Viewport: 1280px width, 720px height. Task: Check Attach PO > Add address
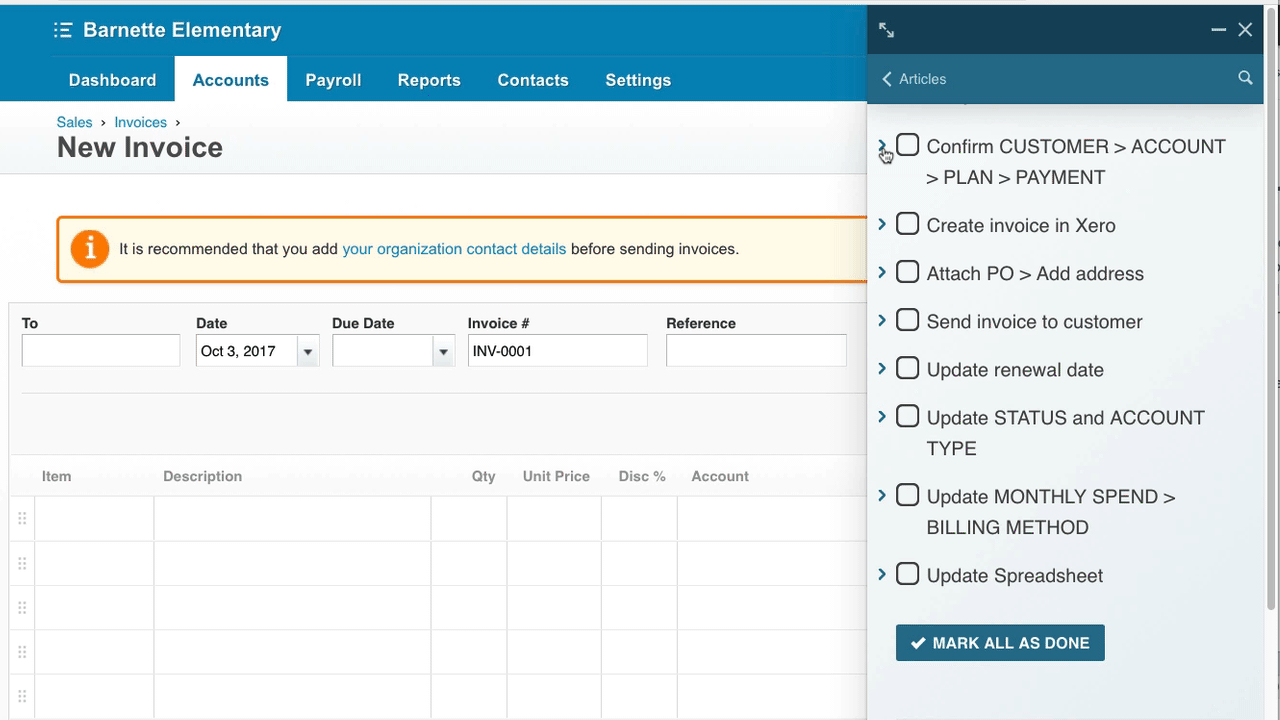point(907,272)
